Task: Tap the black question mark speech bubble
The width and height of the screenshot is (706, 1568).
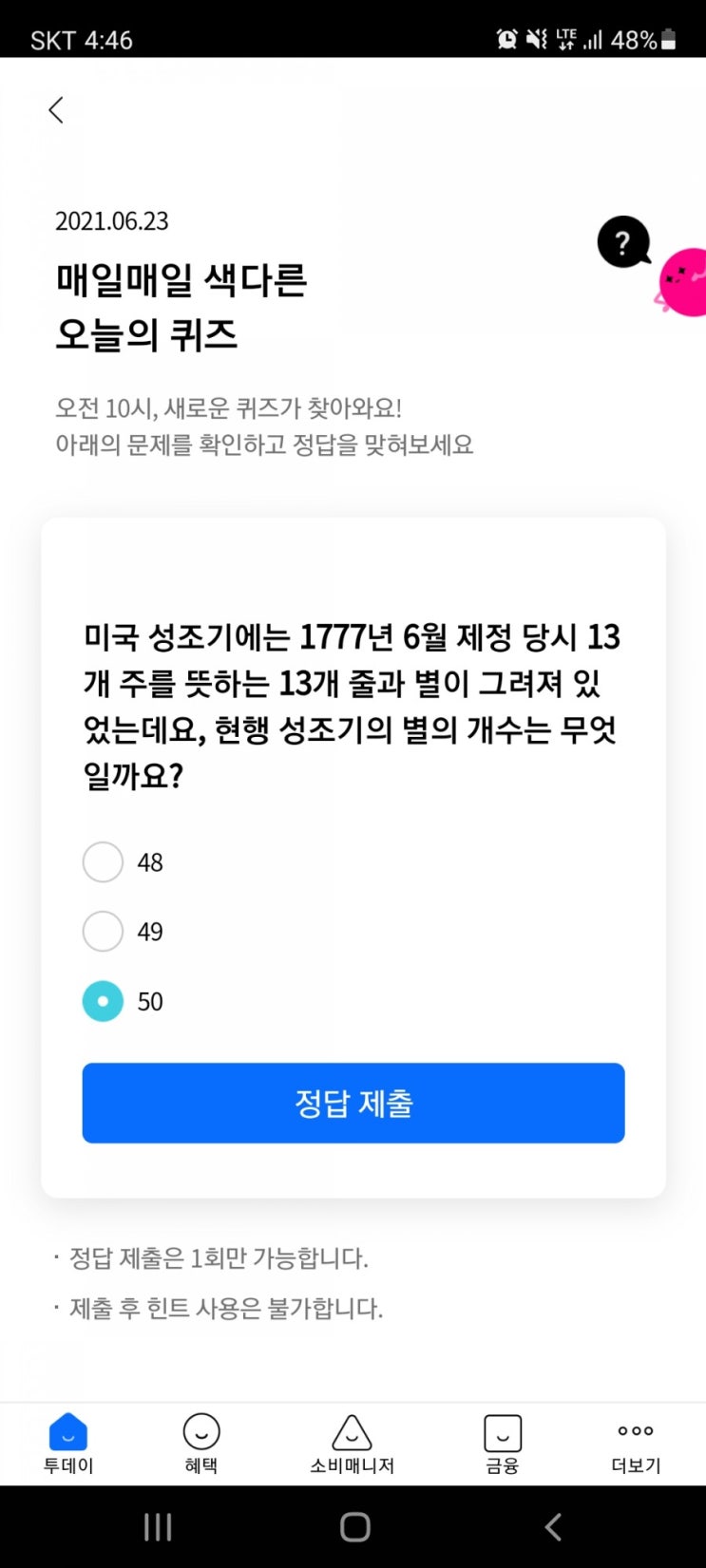Action: point(624,243)
